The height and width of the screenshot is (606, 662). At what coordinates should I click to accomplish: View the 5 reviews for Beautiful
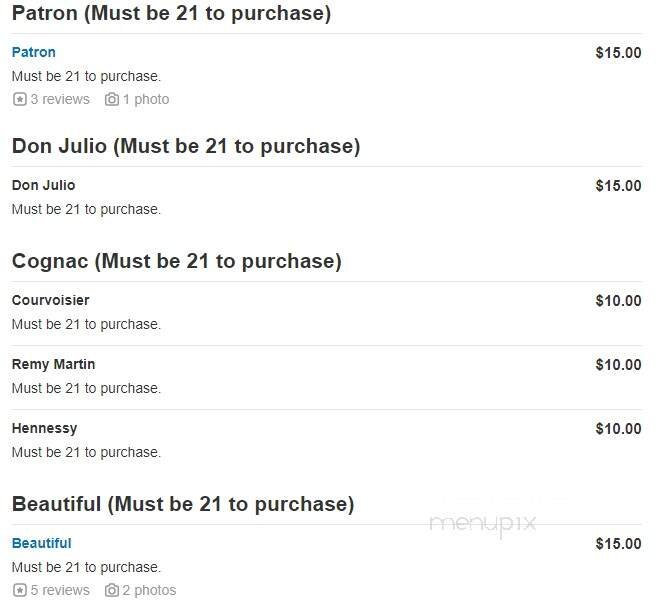pos(60,590)
